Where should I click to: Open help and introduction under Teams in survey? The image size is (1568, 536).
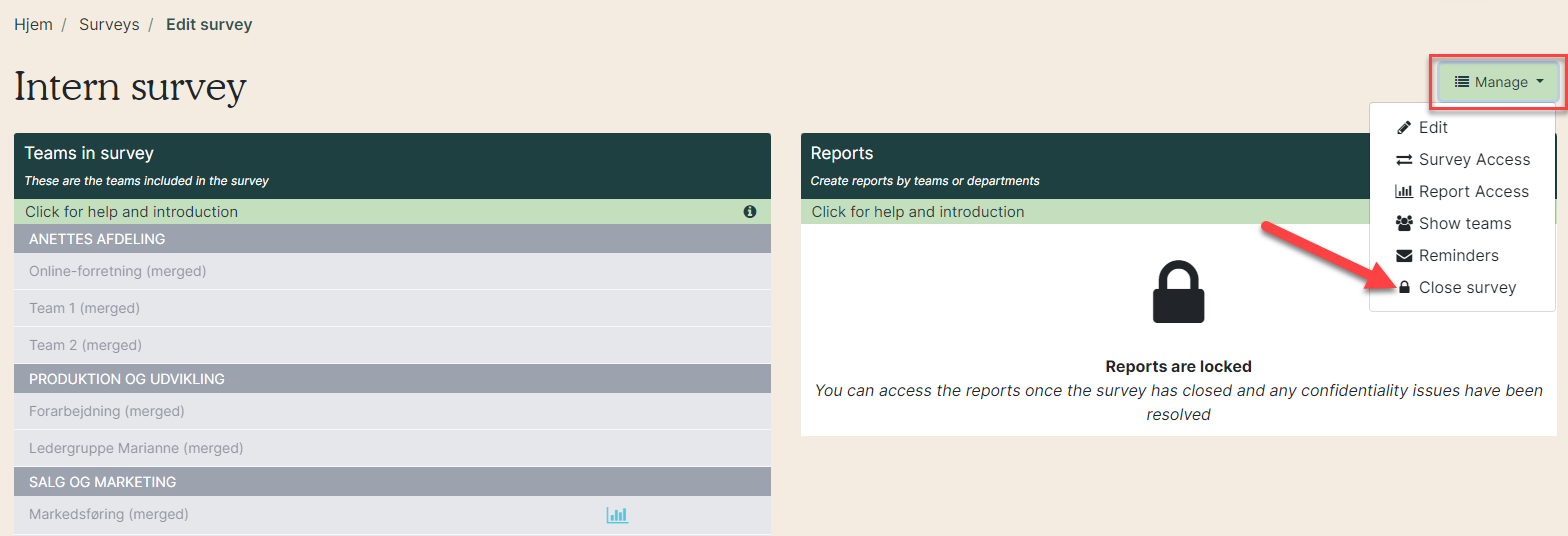click(x=392, y=212)
